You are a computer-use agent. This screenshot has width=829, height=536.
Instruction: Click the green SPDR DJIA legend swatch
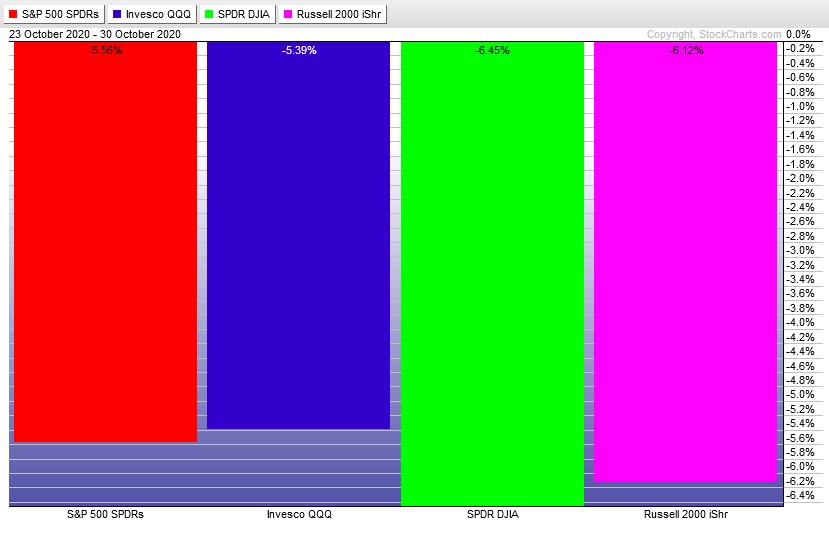click(x=209, y=14)
